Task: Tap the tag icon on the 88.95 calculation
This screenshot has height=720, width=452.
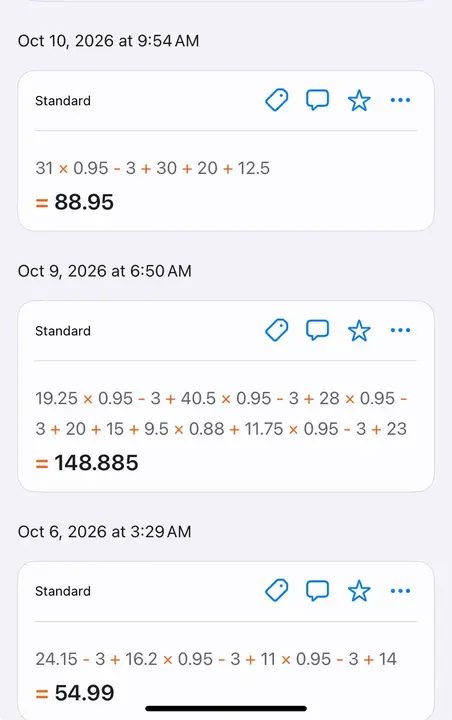Action: click(277, 100)
